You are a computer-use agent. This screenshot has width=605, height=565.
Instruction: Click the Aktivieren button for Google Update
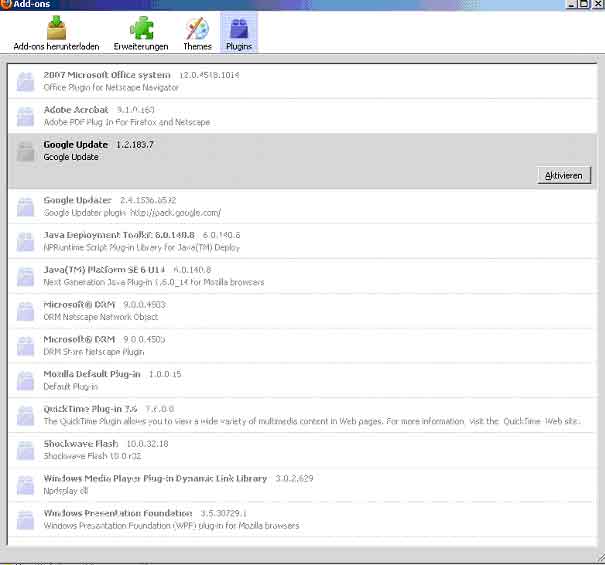tap(564, 176)
